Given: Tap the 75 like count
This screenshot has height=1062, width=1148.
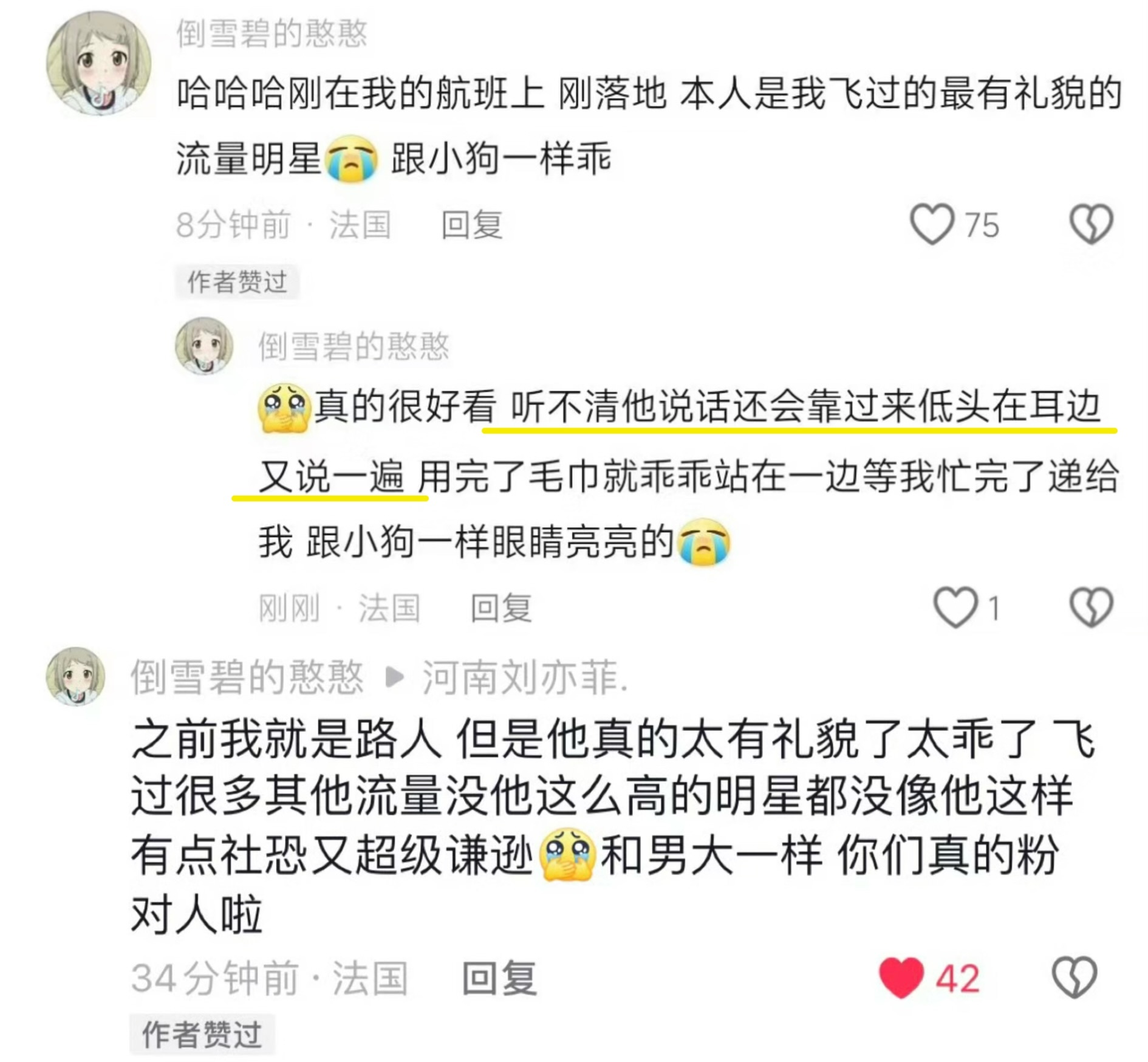Looking at the screenshot, I should (x=982, y=225).
